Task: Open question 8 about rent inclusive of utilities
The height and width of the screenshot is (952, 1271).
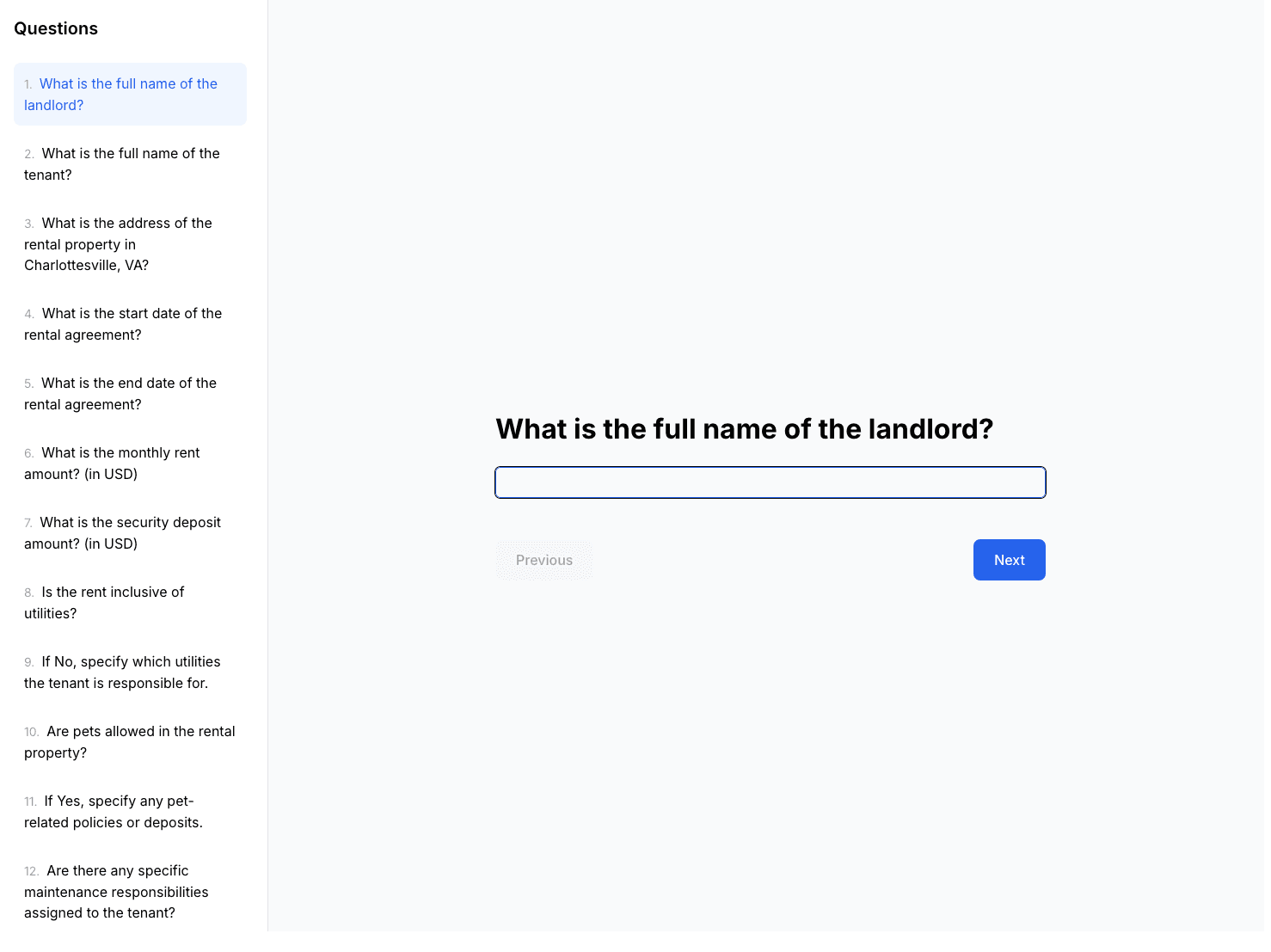Action: (x=130, y=603)
